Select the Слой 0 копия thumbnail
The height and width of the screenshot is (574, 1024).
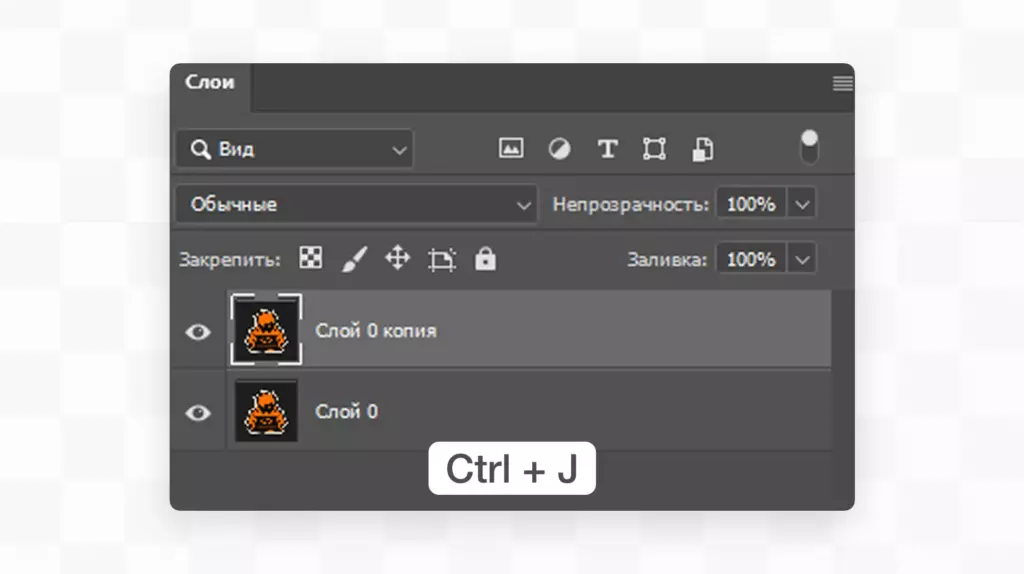click(x=266, y=329)
